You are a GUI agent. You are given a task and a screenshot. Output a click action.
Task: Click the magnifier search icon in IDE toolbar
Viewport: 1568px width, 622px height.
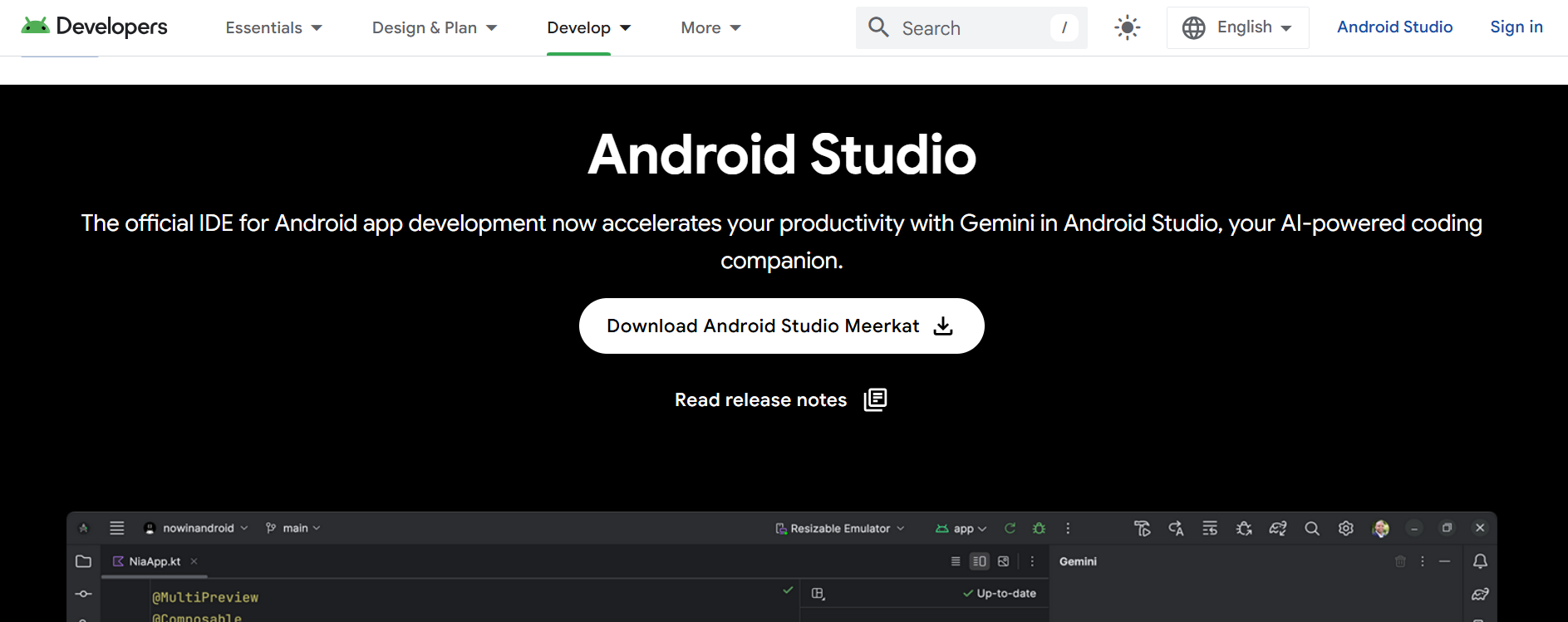click(x=1312, y=528)
